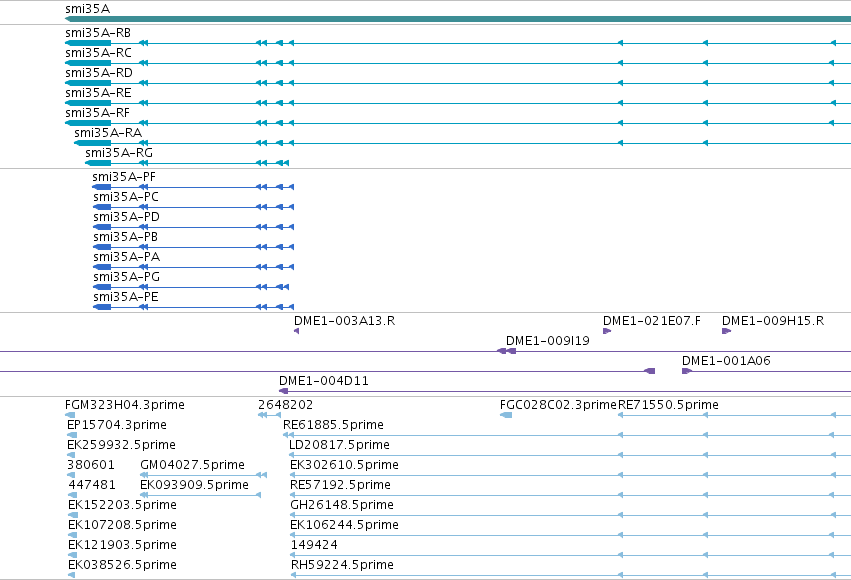Viewport: 851px width, 580px height.
Task: Select EST EP15704.3prime label
Action: pyautogui.click(x=117, y=425)
